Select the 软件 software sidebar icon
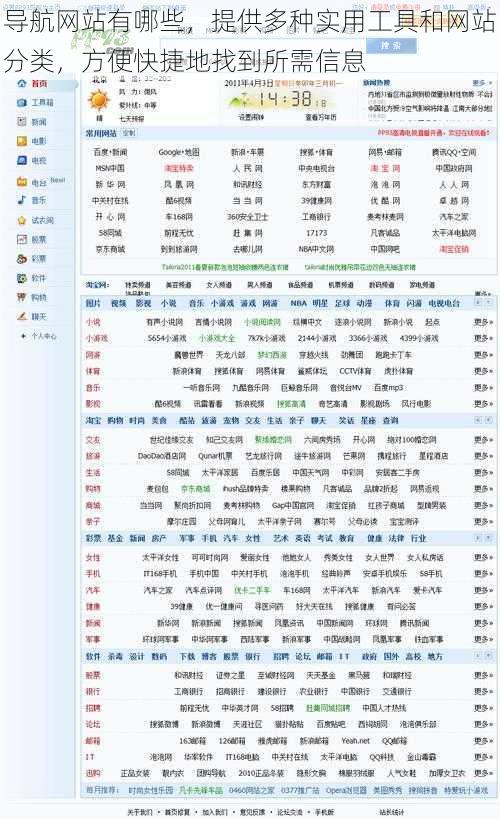The width and height of the screenshot is (500, 819). tap(21, 278)
